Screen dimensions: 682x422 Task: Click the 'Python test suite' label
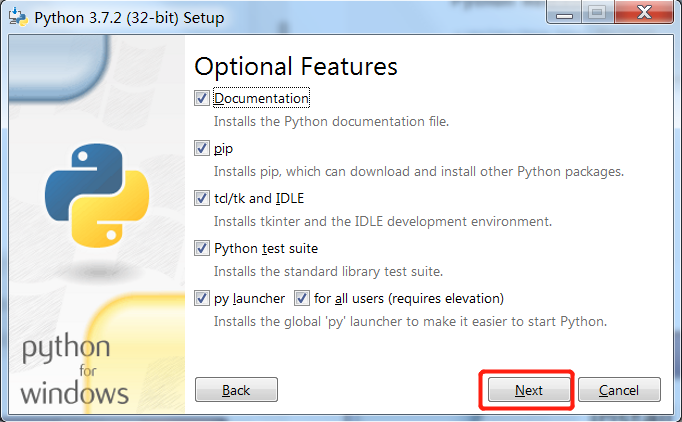[x=266, y=249]
